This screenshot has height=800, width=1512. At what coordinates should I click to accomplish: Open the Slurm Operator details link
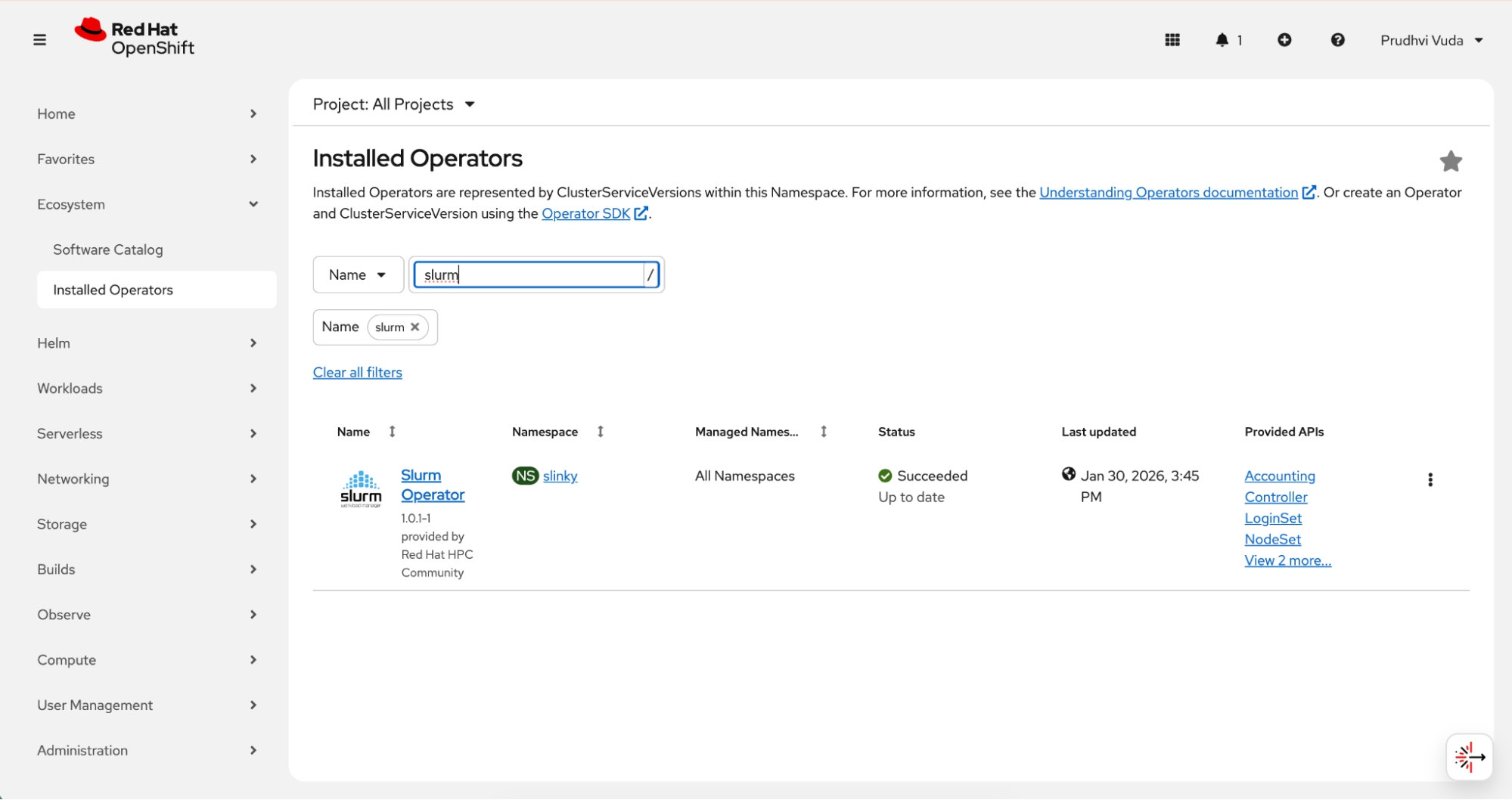point(432,485)
